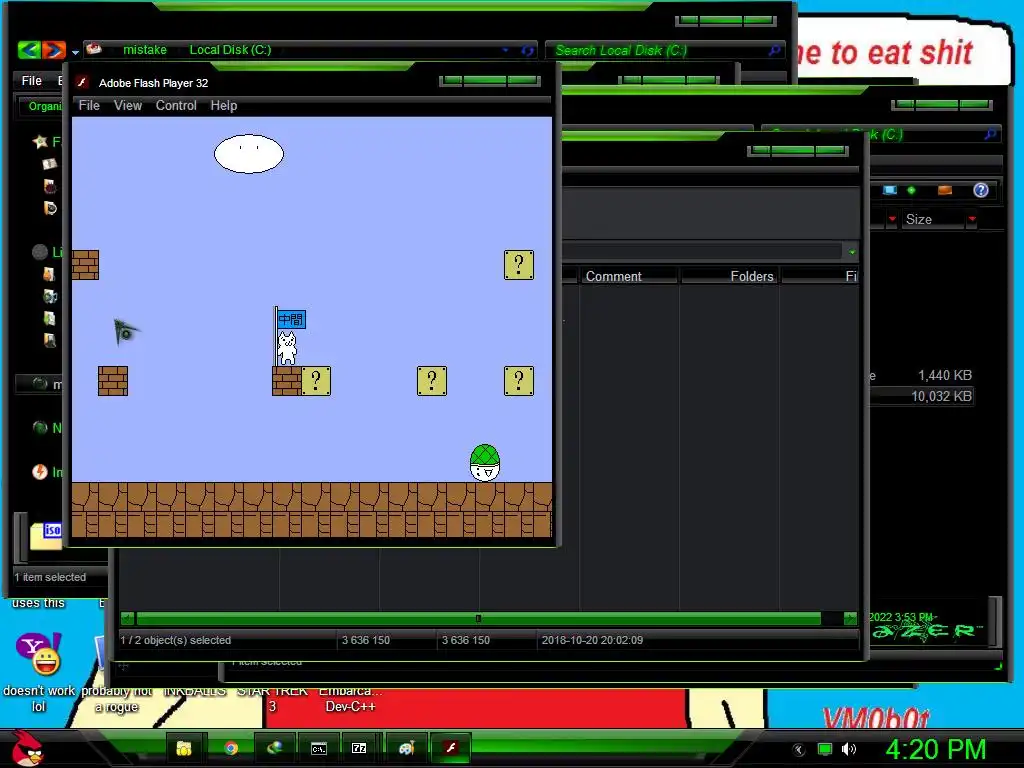Open Chrome from the taskbar
The width and height of the screenshot is (1024, 768).
point(231,748)
